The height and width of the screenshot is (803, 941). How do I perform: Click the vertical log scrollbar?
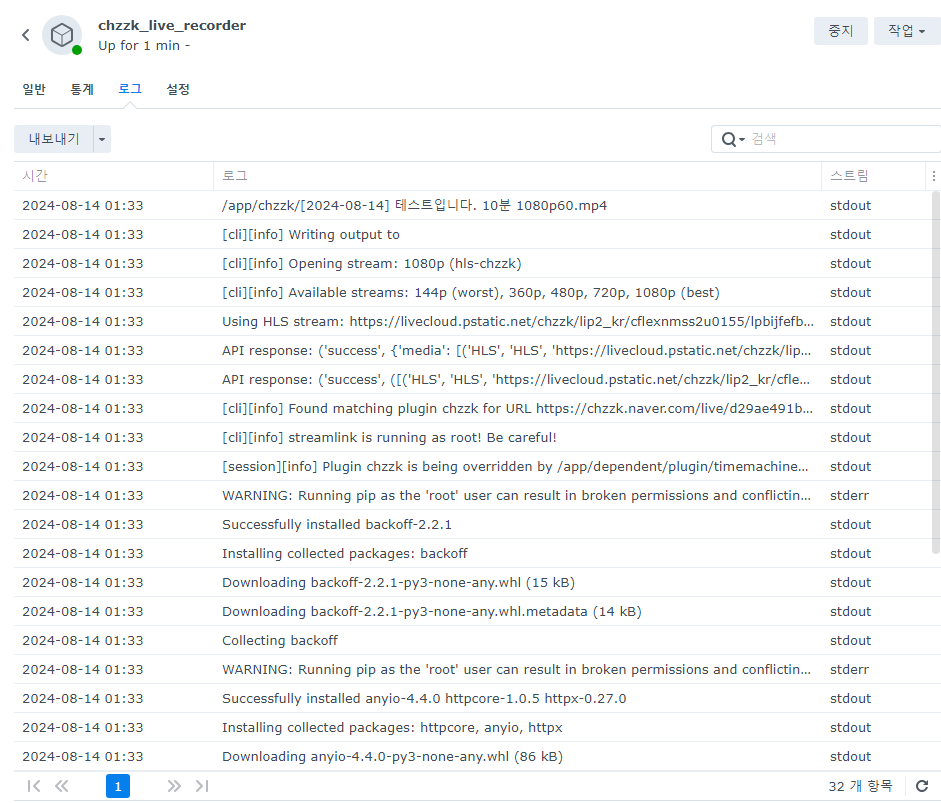point(935,370)
